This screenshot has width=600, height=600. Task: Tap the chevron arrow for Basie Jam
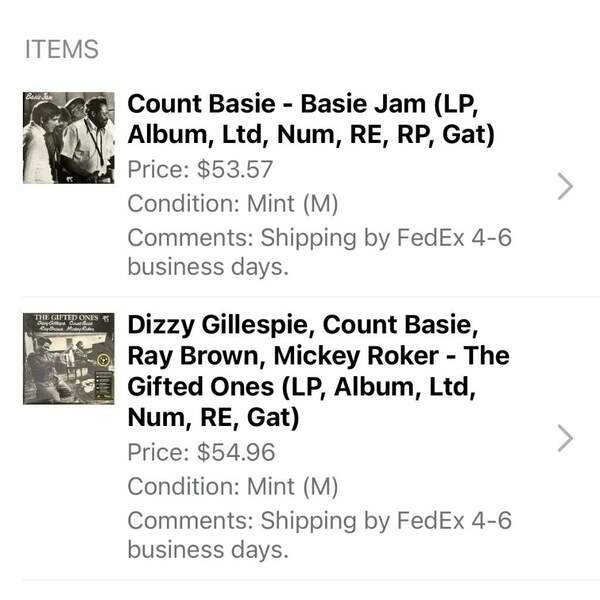coord(565,186)
